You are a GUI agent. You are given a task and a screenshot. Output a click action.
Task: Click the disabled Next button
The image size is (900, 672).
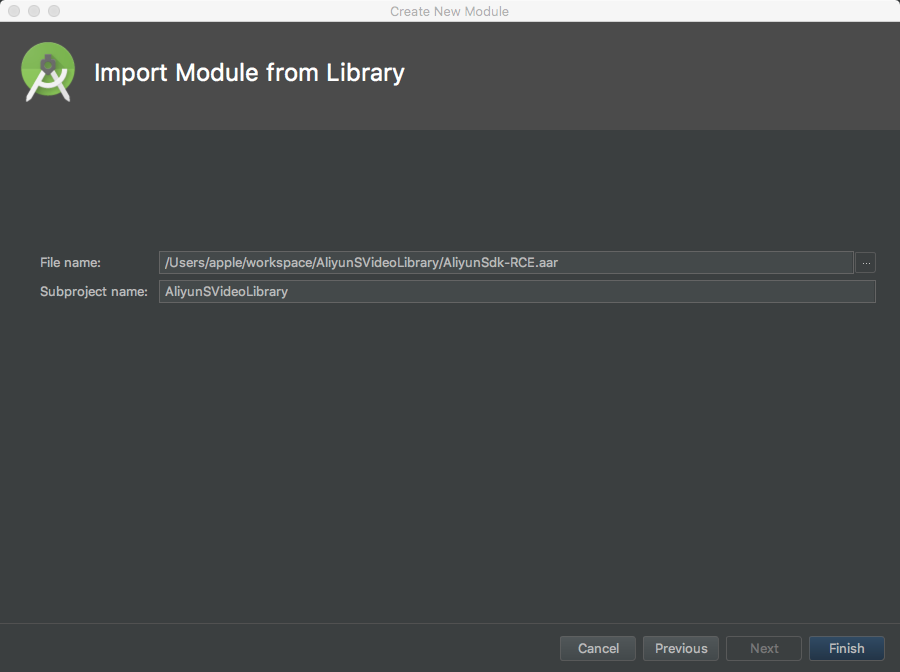point(764,648)
